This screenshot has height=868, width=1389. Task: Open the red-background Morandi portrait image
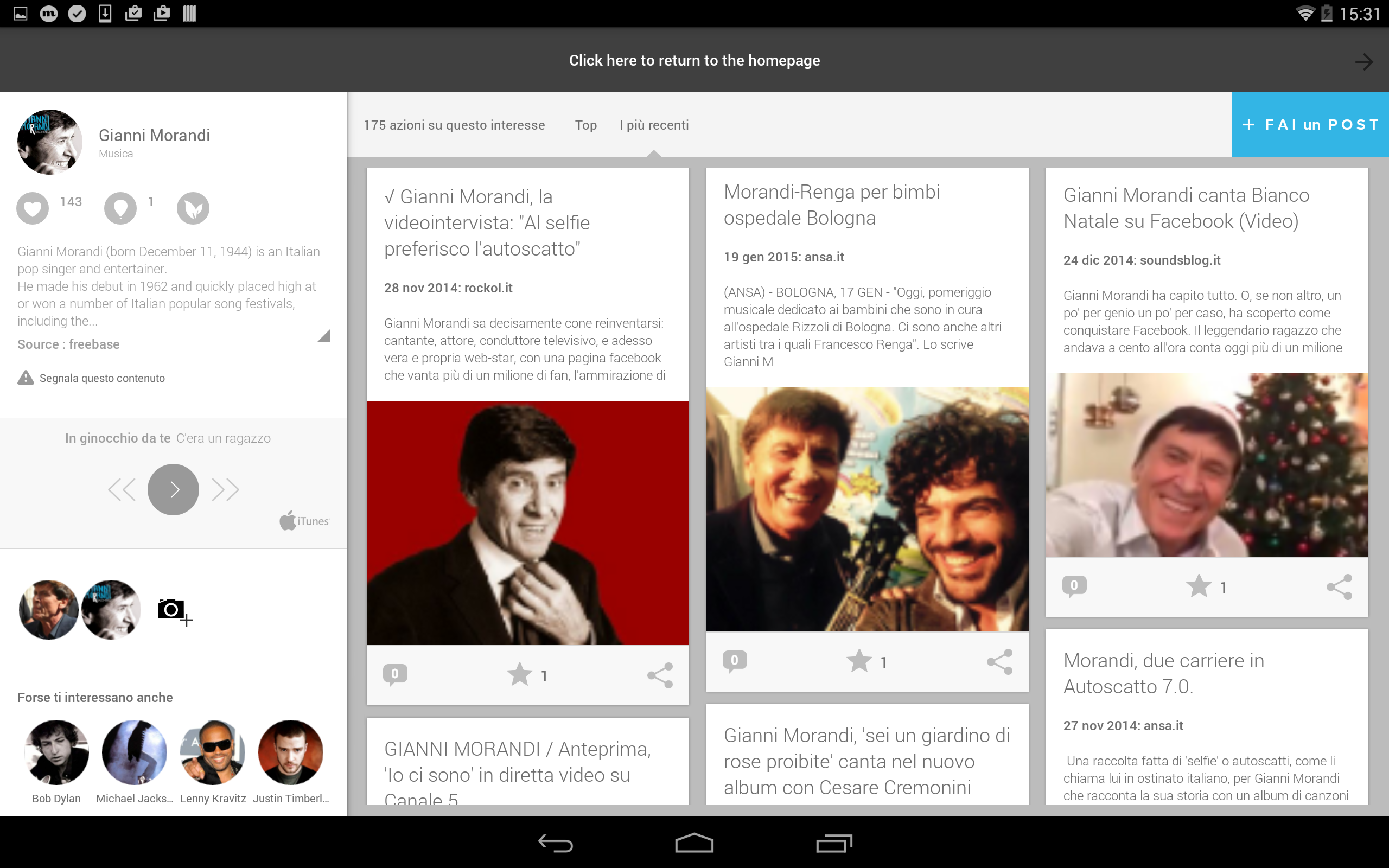click(527, 522)
